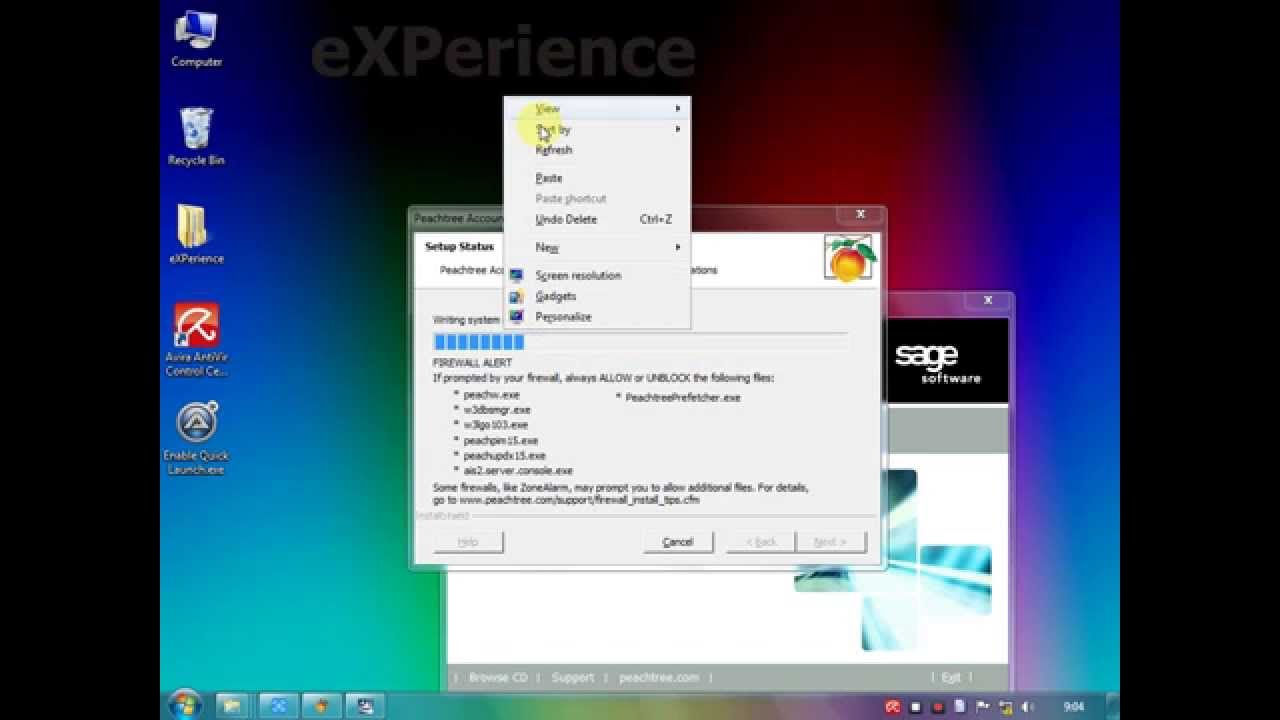Image resolution: width=1280 pixels, height=720 pixels.
Task: Click the Back button in setup dialog
Action: (x=761, y=542)
